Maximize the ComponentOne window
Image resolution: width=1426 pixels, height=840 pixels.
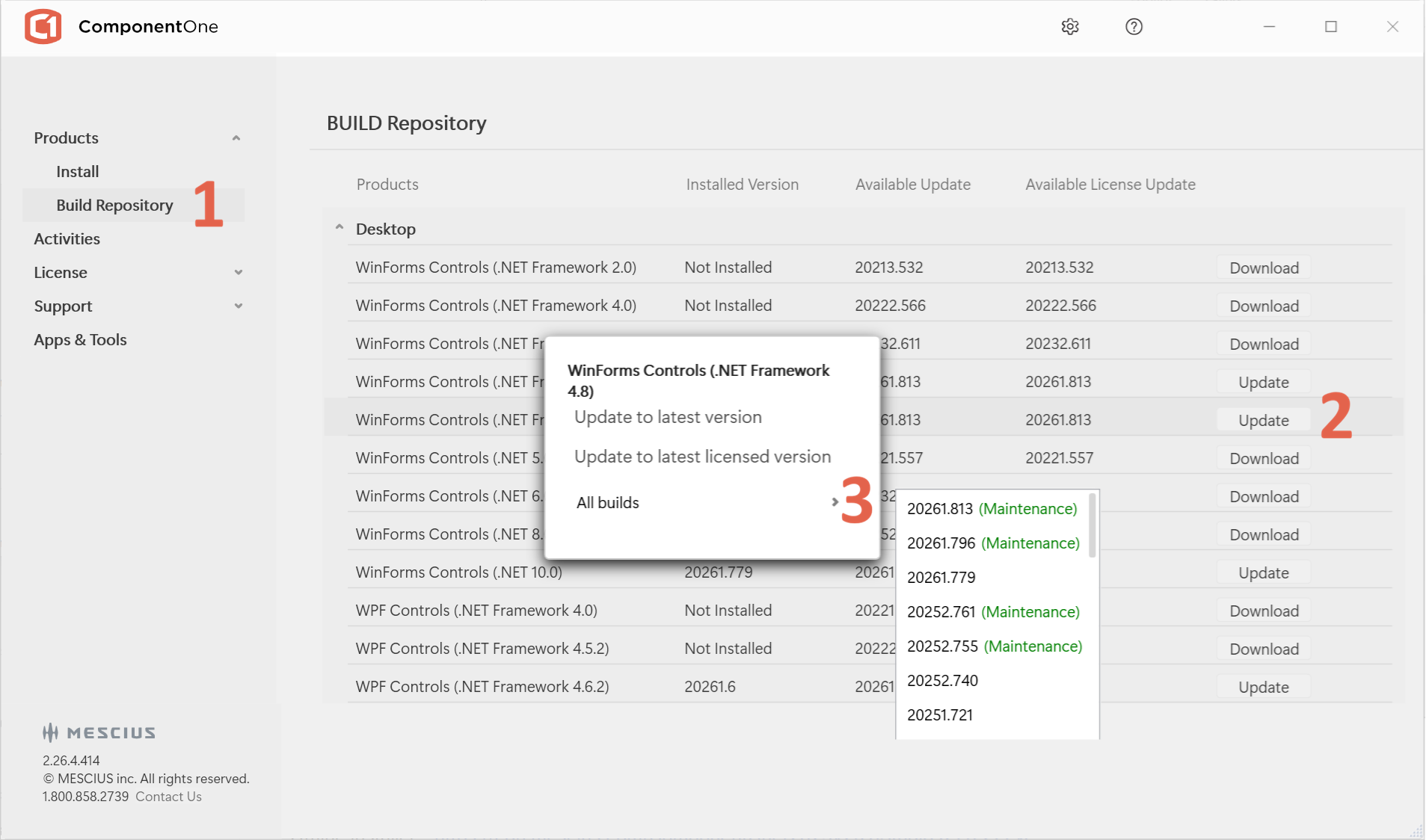pyautogui.click(x=1331, y=27)
